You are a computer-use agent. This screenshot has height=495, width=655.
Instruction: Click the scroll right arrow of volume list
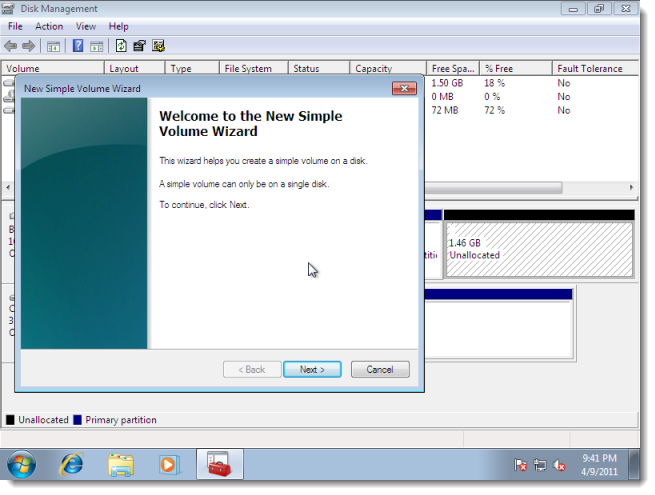click(x=632, y=188)
